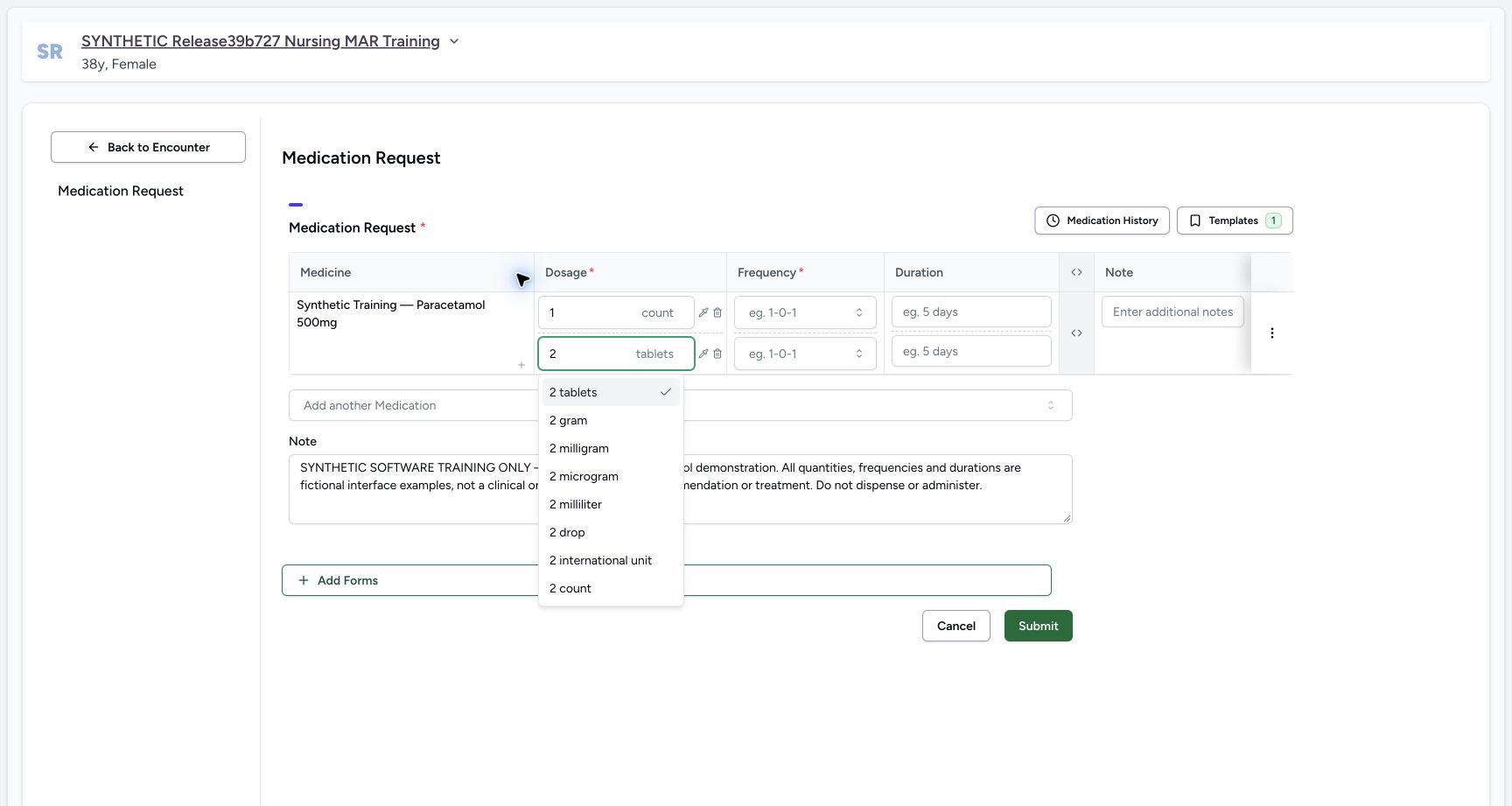1512x806 pixels.
Task: Select "2 count" option
Action: (x=611, y=588)
